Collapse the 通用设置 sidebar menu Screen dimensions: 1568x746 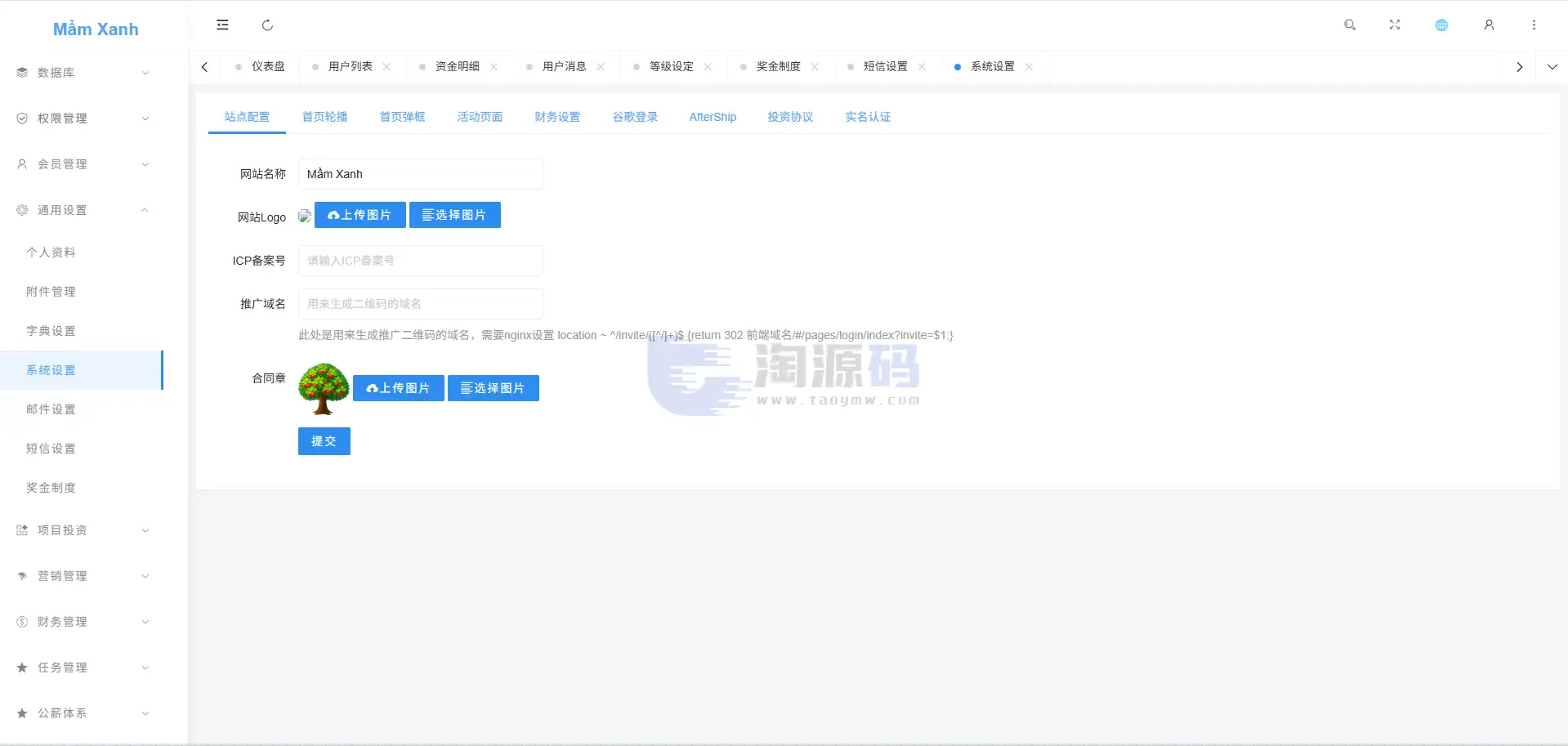coord(82,210)
